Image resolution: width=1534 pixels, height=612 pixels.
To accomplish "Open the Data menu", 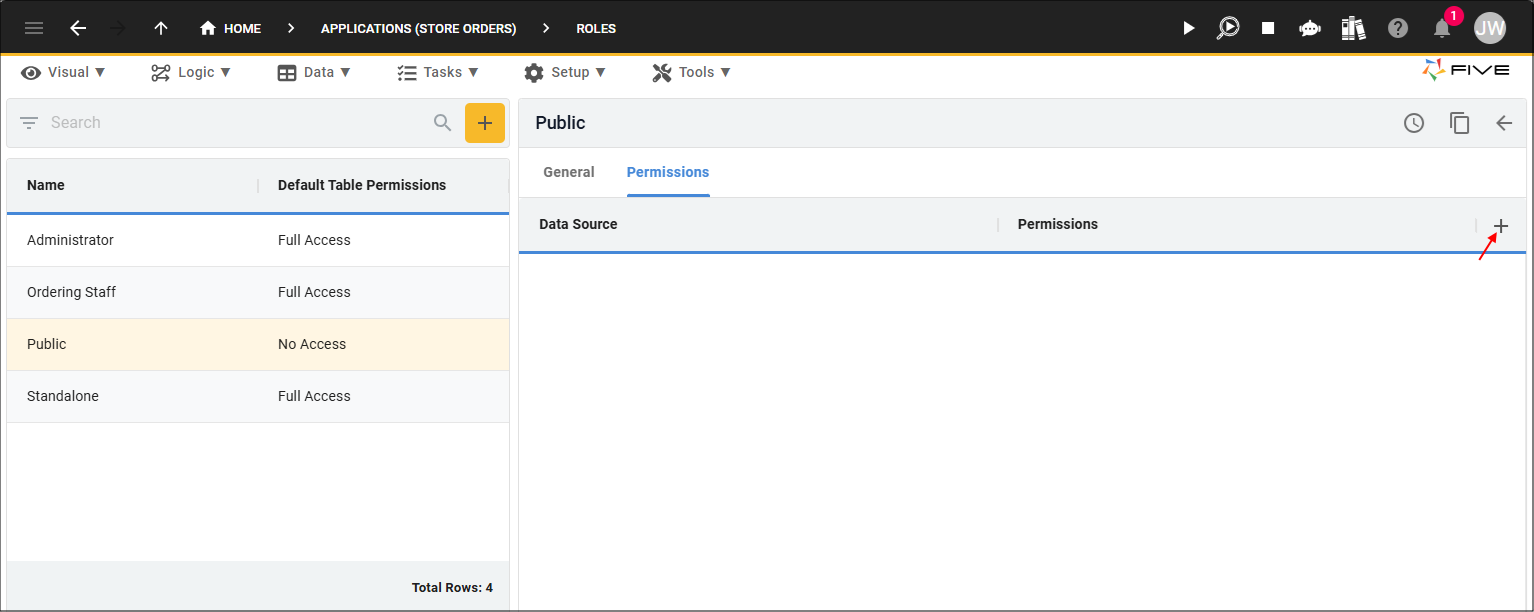I will pyautogui.click(x=314, y=72).
